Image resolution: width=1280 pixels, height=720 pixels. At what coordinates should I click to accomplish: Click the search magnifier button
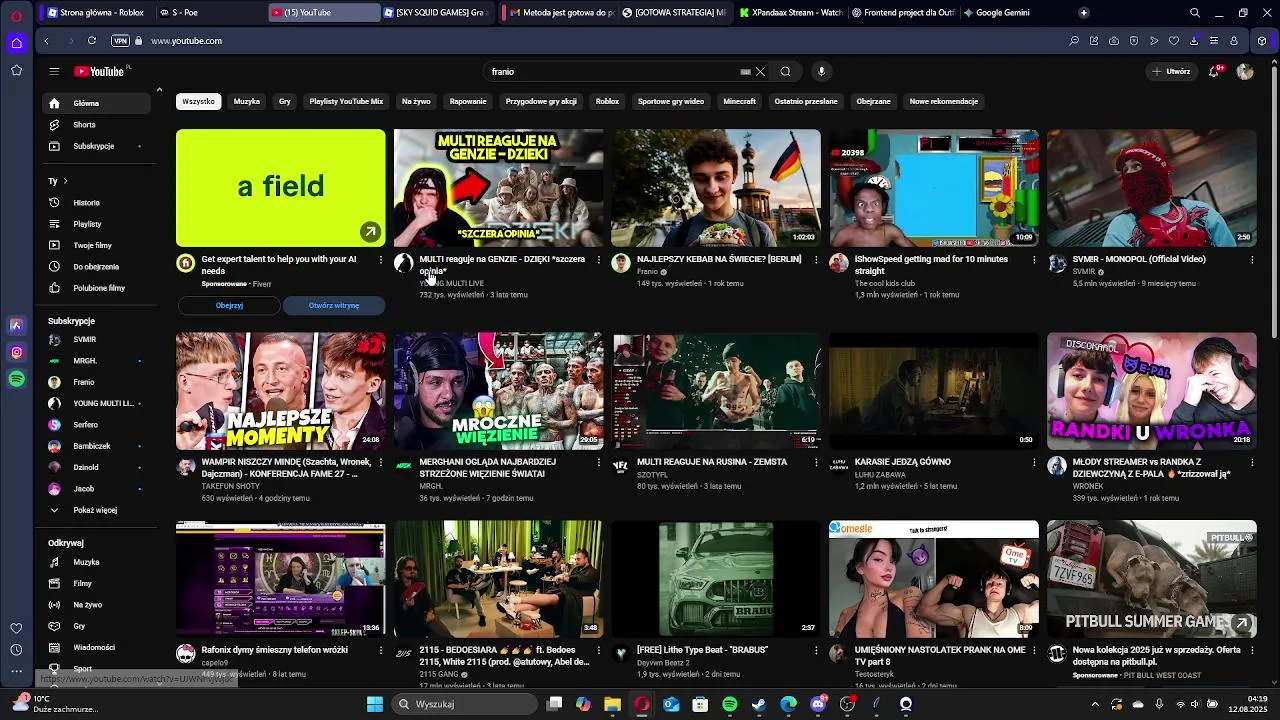point(785,72)
